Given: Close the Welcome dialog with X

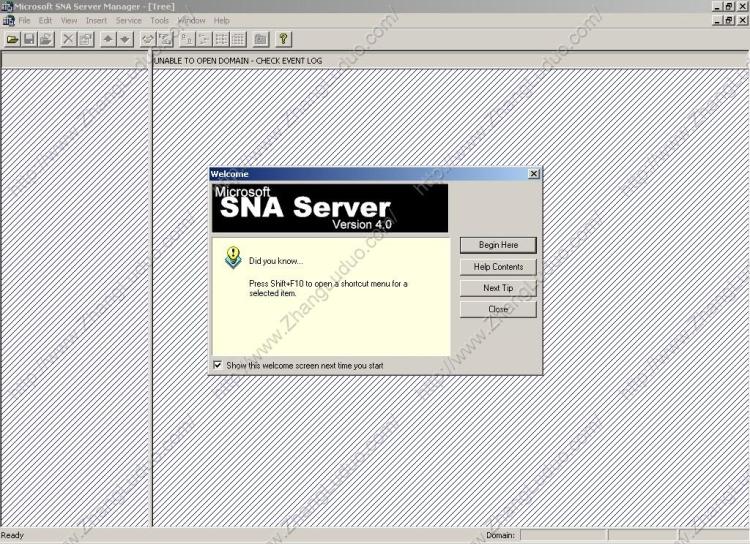Looking at the screenshot, I should coord(534,174).
